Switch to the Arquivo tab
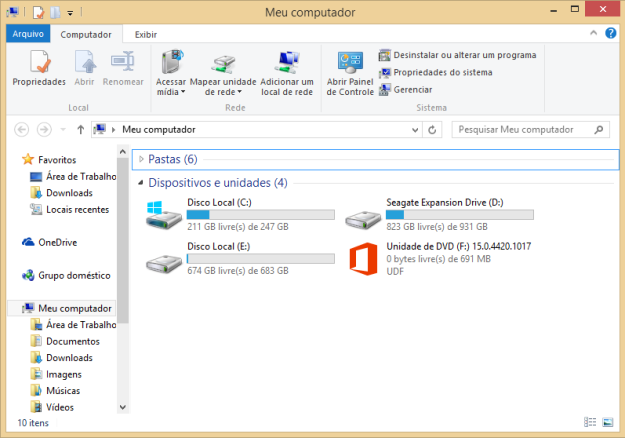The height and width of the screenshot is (438, 625). tap(28, 34)
